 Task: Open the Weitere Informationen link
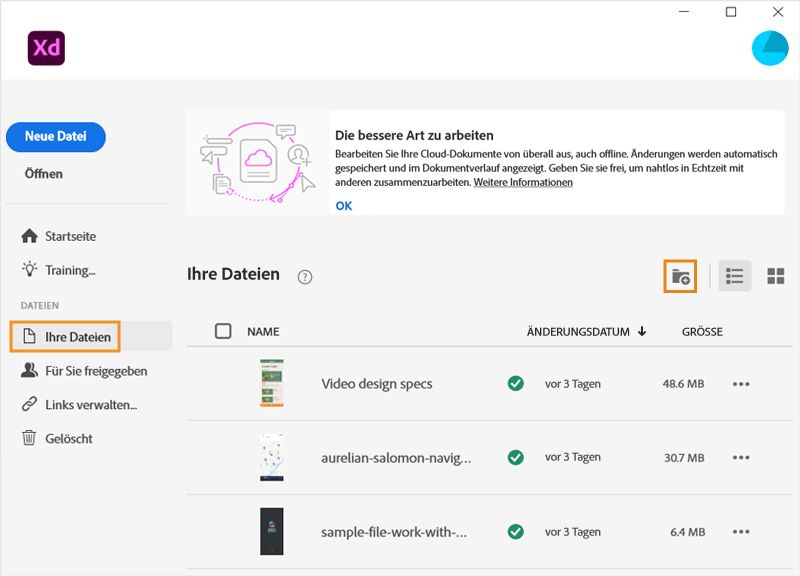[523, 183]
